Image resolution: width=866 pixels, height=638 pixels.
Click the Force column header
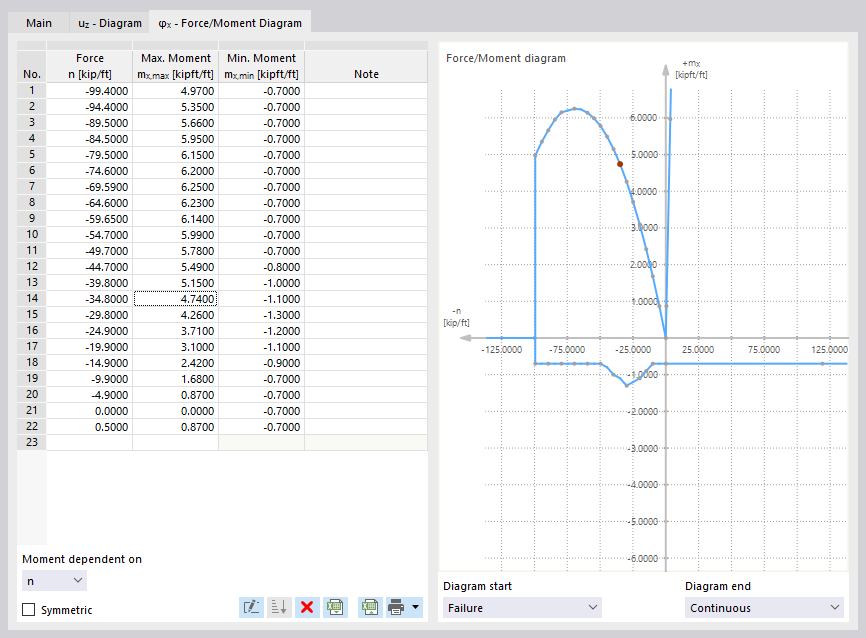pos(89,66)
